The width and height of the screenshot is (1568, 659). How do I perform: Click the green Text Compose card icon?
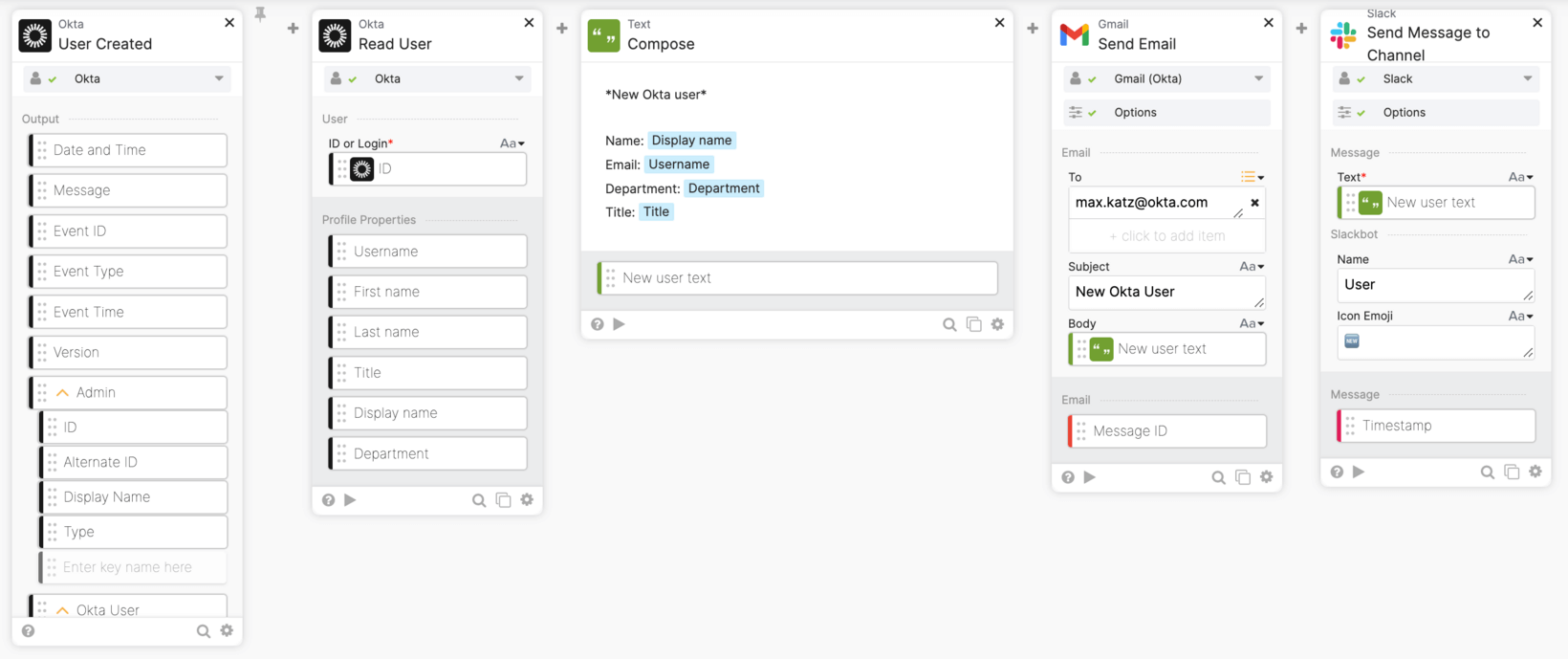click(603, 35)
